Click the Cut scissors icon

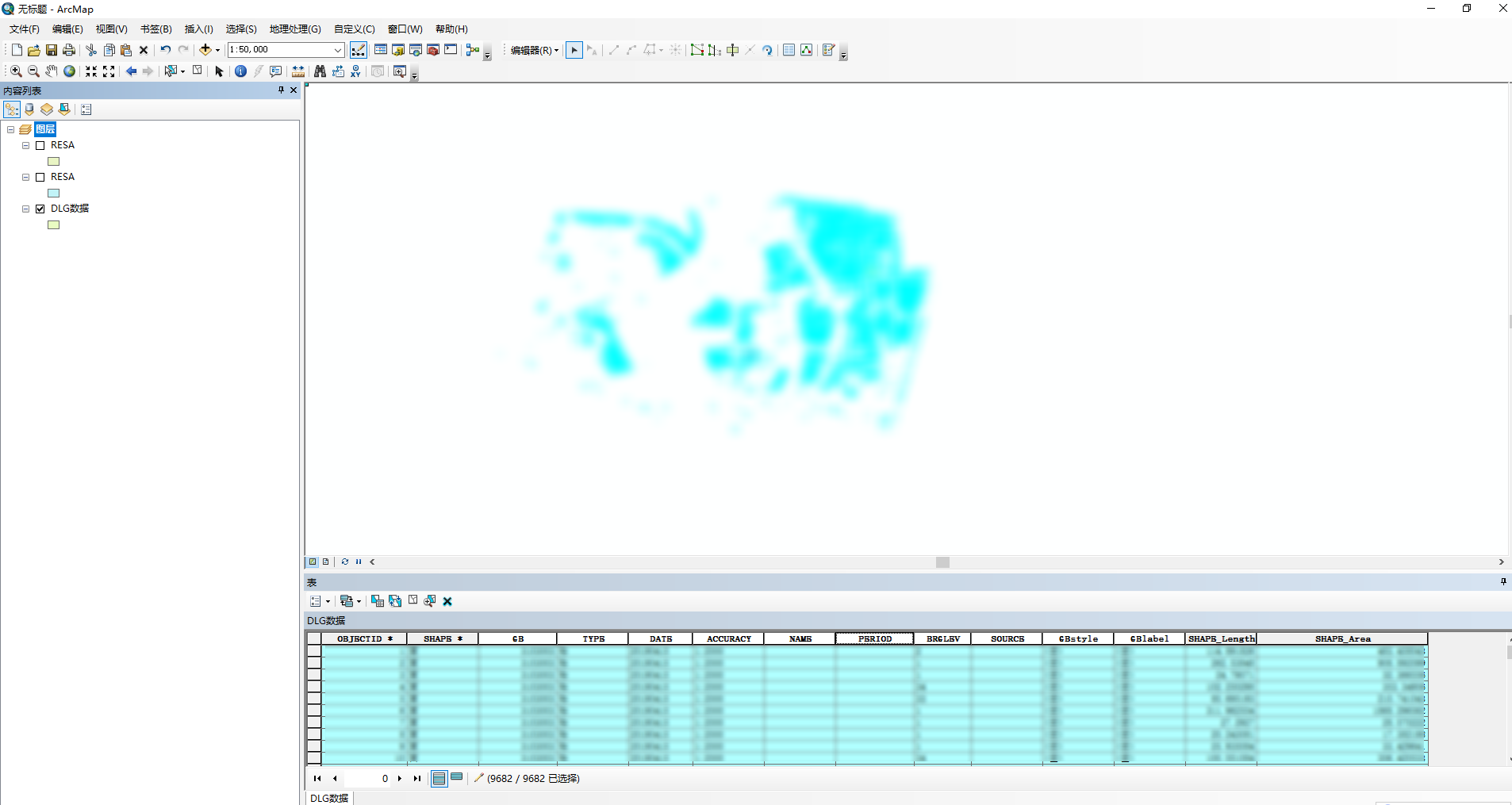coord(92,50)
